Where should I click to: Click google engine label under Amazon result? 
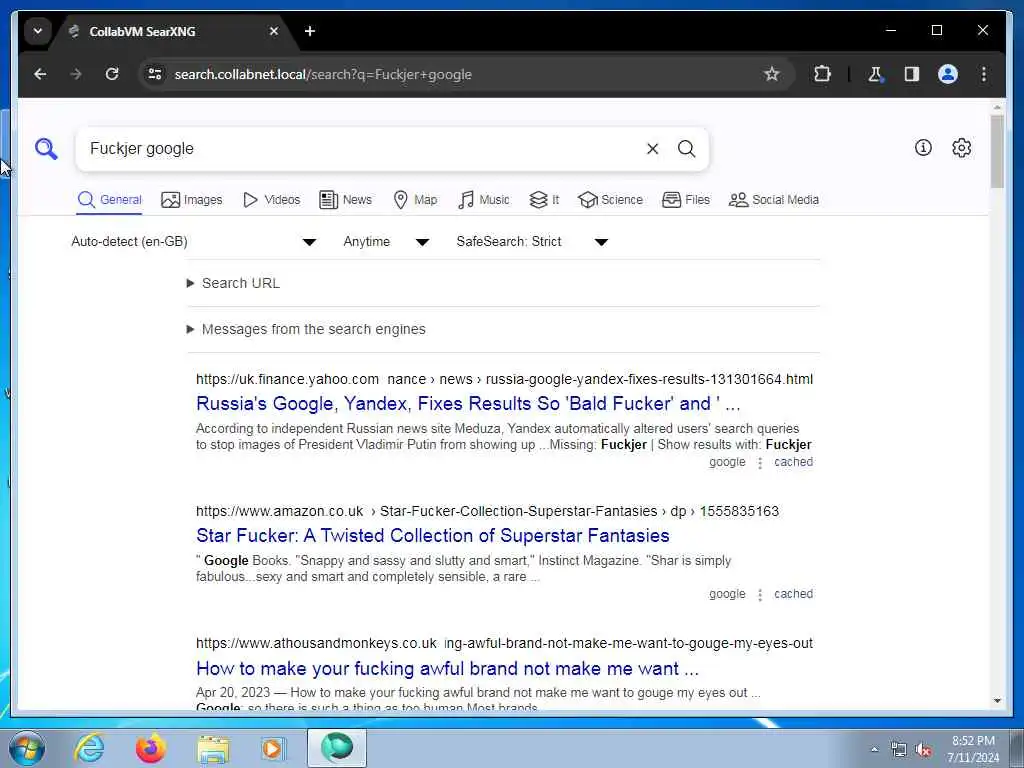(727, 594)
